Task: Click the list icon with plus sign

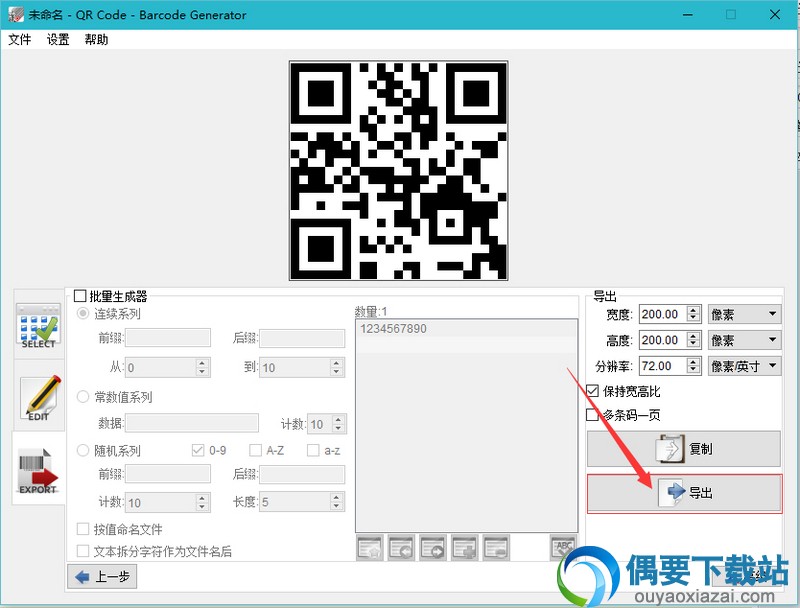Action: coord(464,547)
